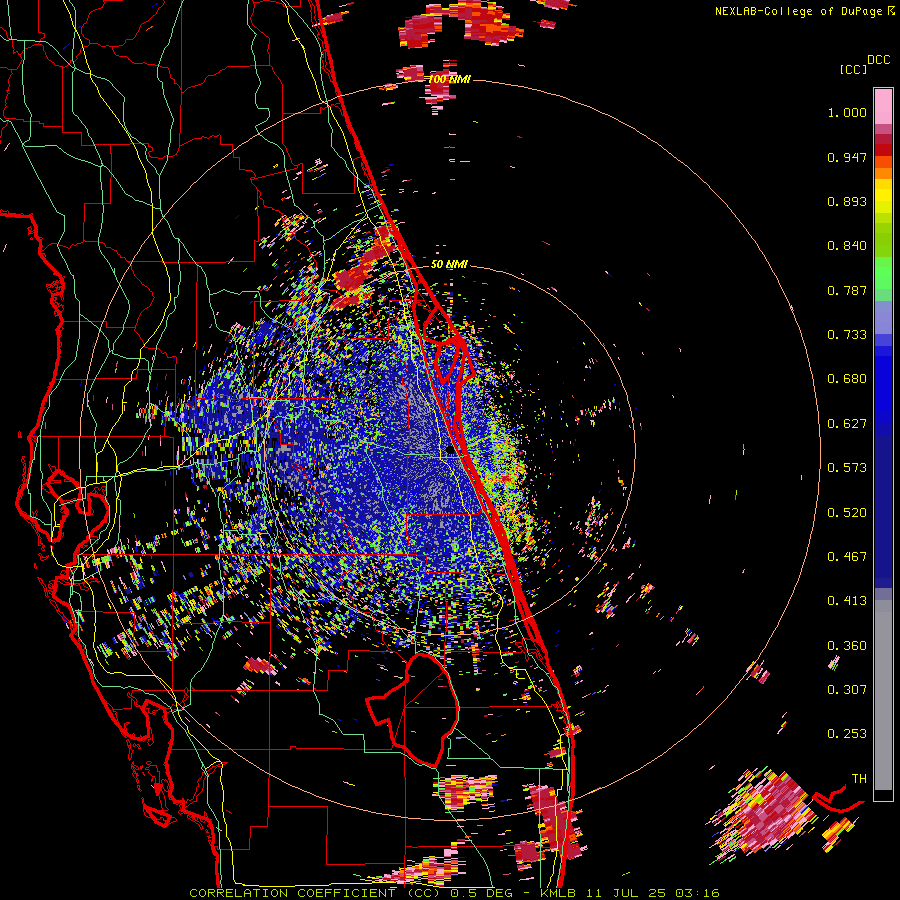Click the DCC product label above the scale
The height and width of the screenshot is (900, 900).
(x=879, y=60)
